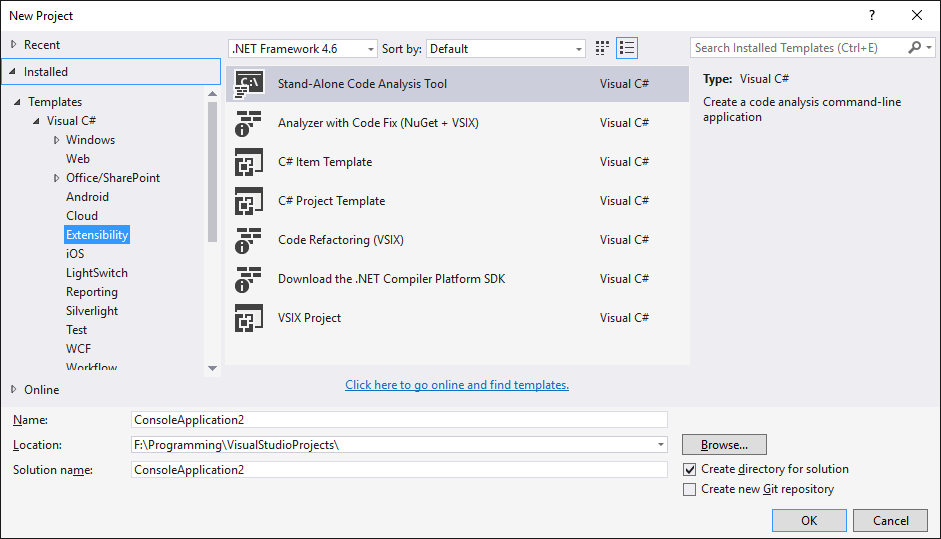
Task: Uncheck Create directory for solution
Action: pyautogui.click(x=689, y=469)
